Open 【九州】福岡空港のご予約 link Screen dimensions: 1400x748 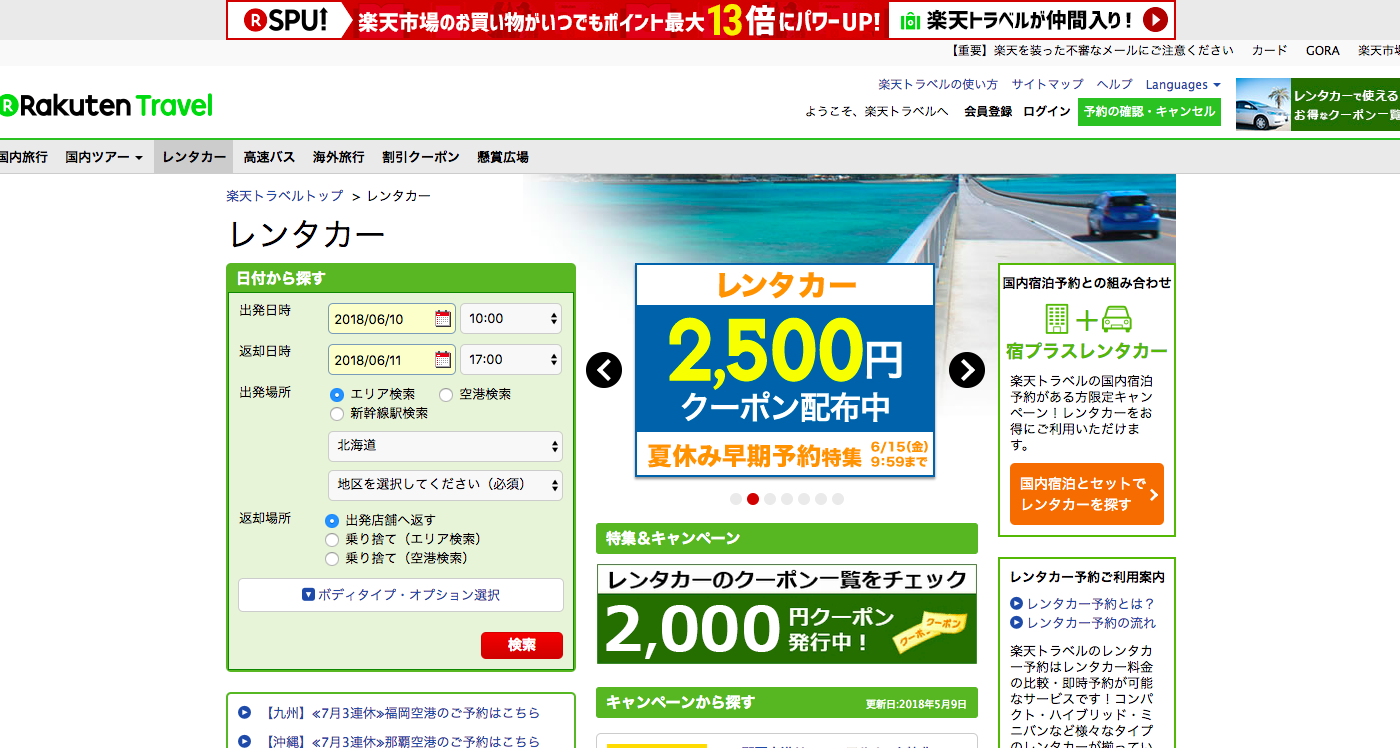point(401,713)
